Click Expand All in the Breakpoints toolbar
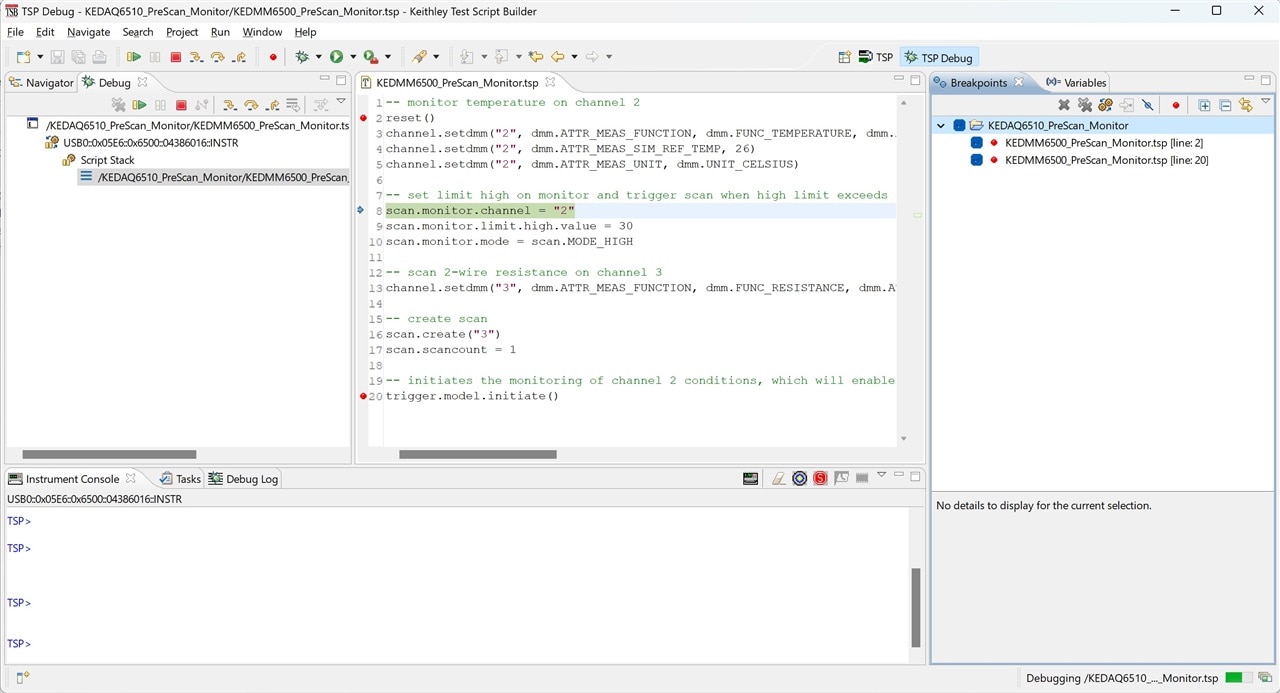The width and height of the screenshot is (1280, 693). [x=1204, y=105]
